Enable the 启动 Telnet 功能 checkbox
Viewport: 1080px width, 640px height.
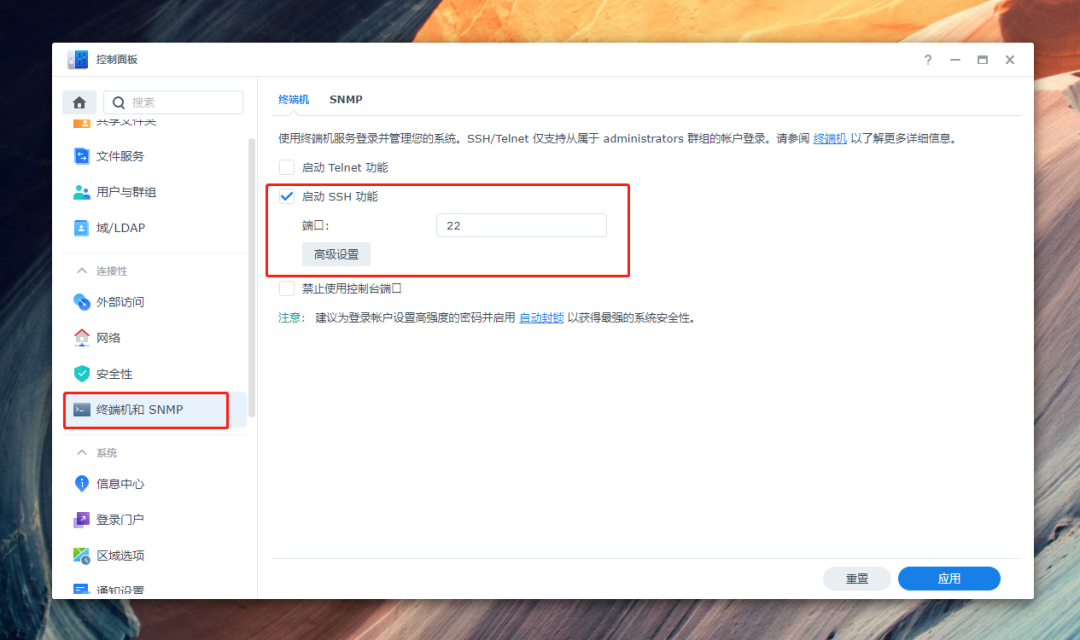point(287,167)
